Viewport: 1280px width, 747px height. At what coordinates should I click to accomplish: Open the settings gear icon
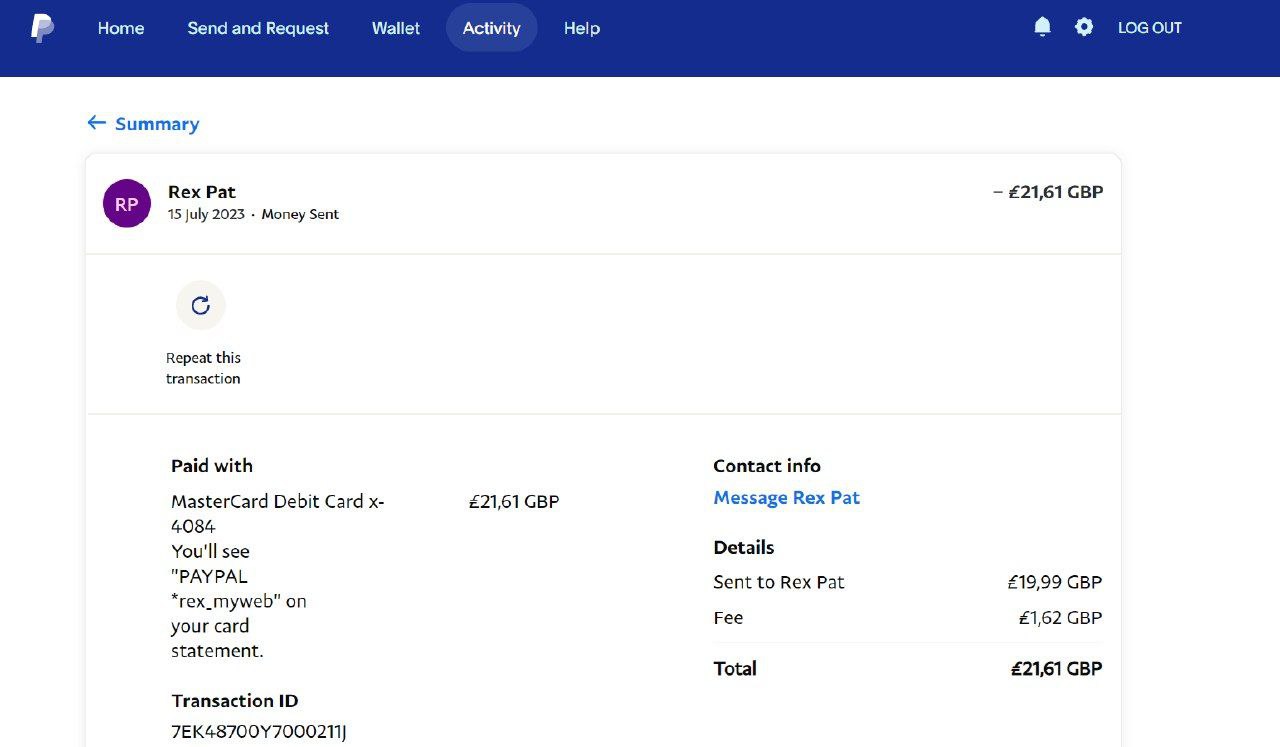[1084, 27]
